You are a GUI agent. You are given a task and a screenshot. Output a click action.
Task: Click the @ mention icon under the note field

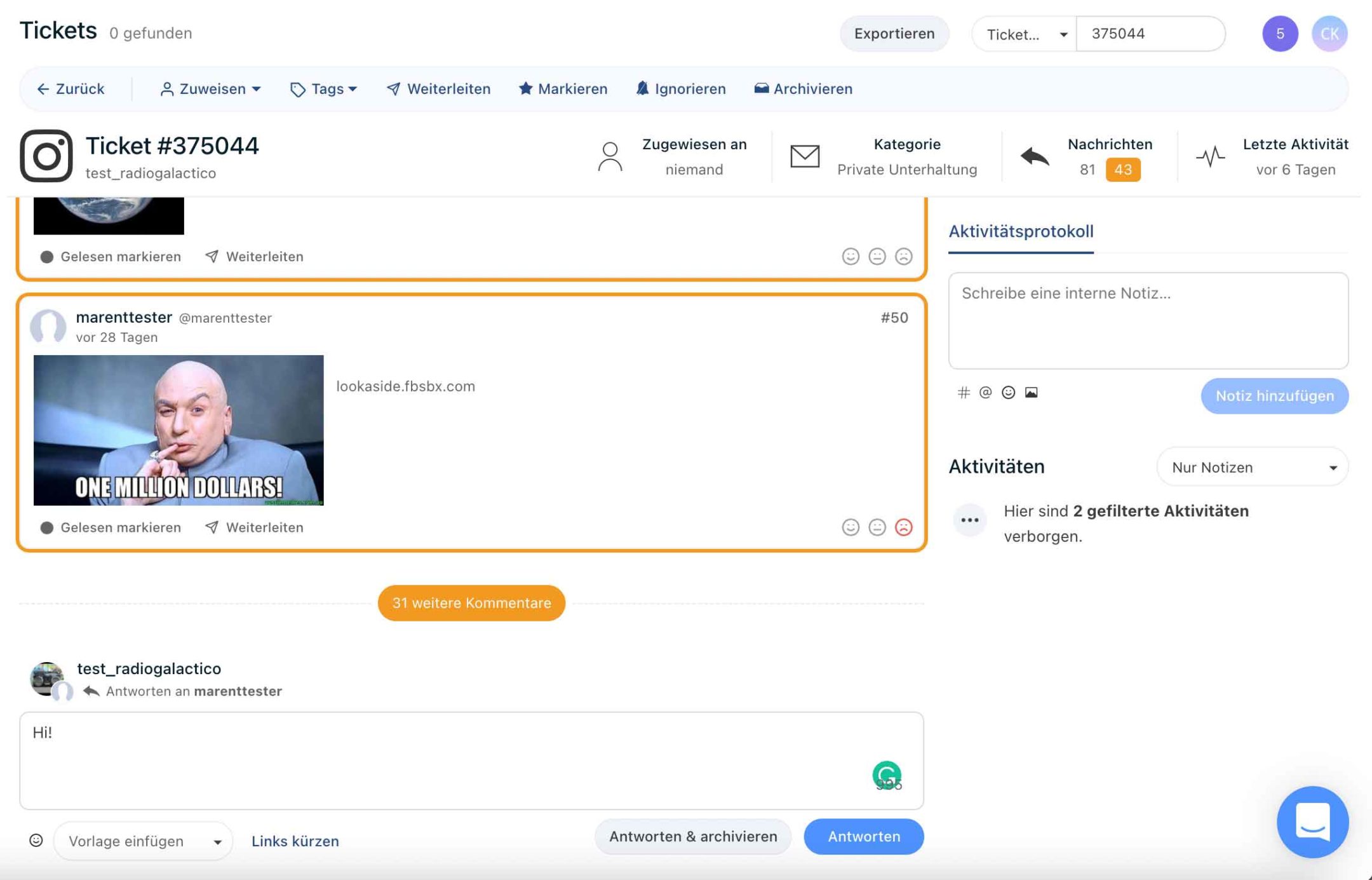point(985,393)
